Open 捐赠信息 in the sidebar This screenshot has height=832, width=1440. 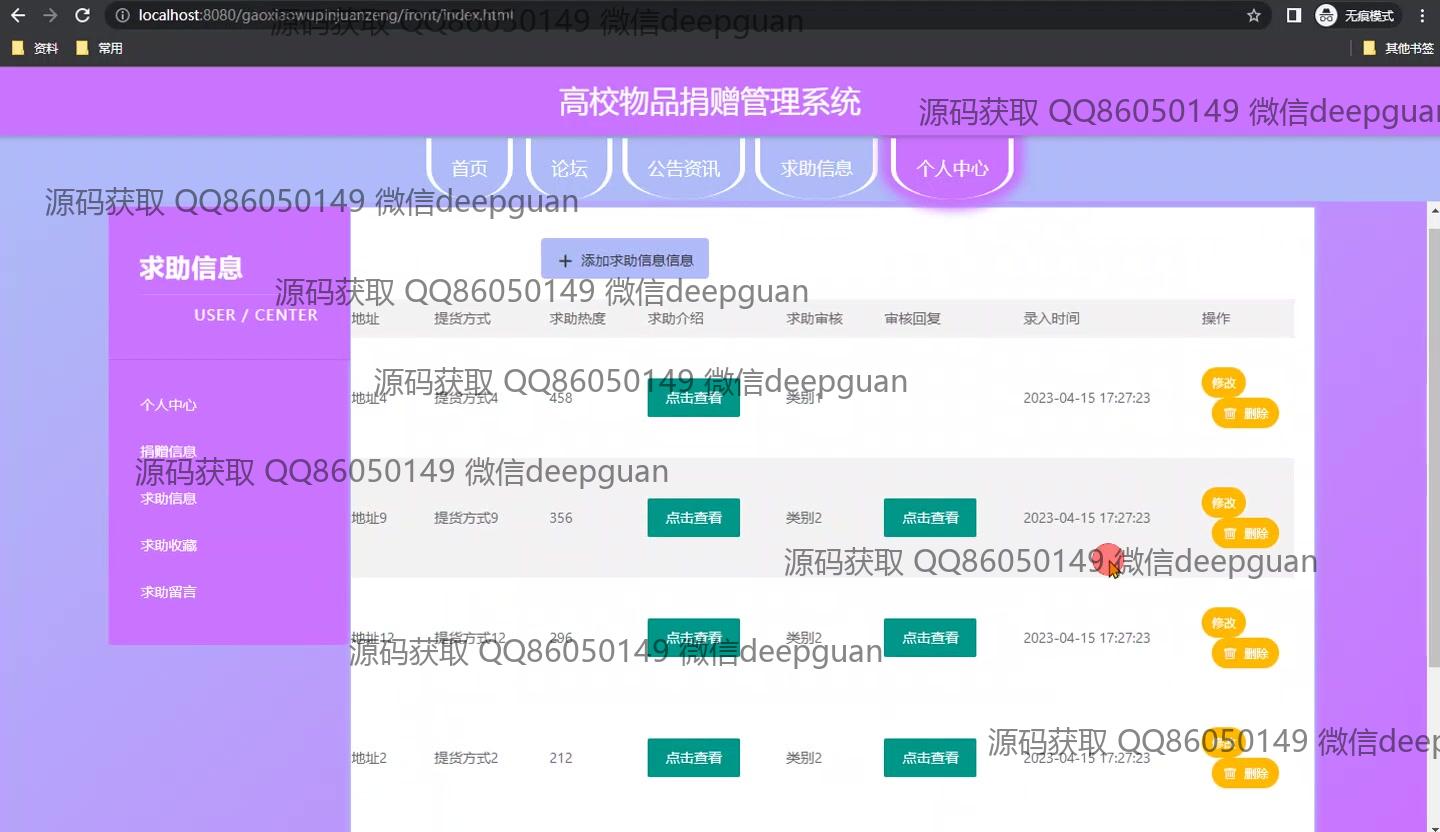coord(168,452)
